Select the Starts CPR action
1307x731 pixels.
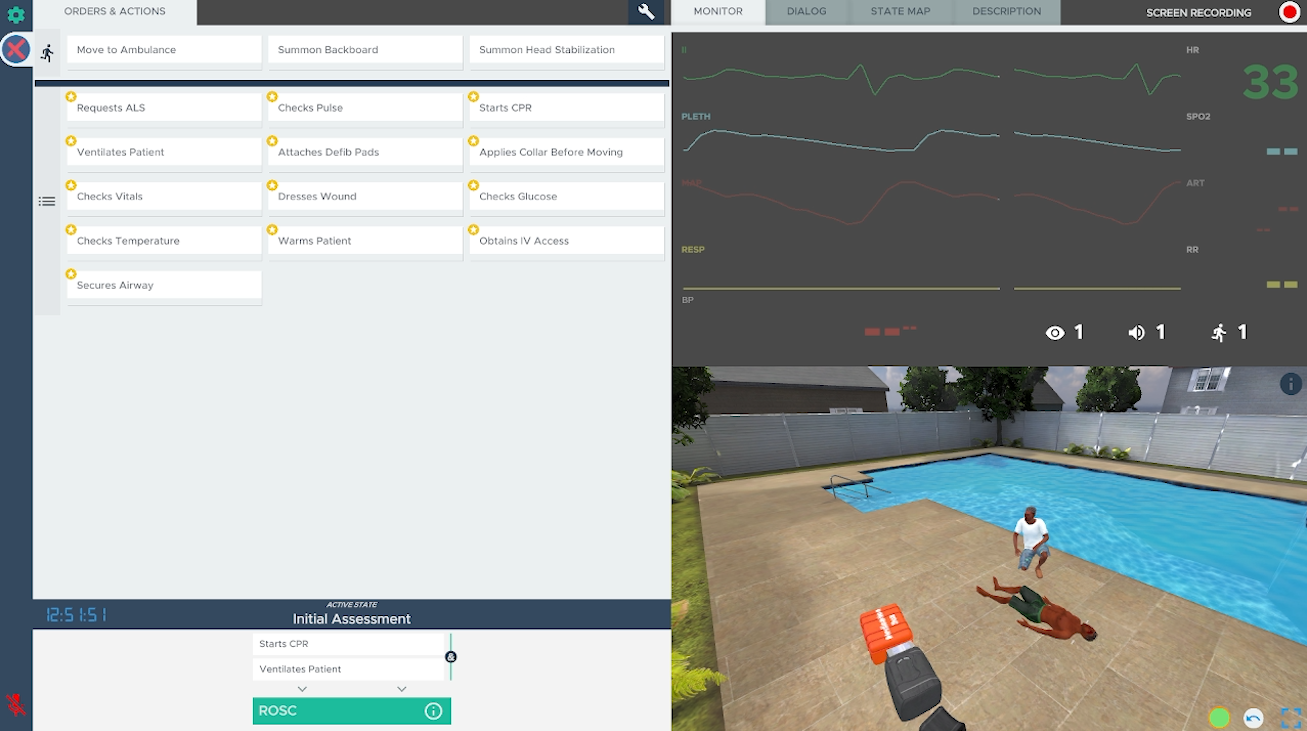pos(566,108)
